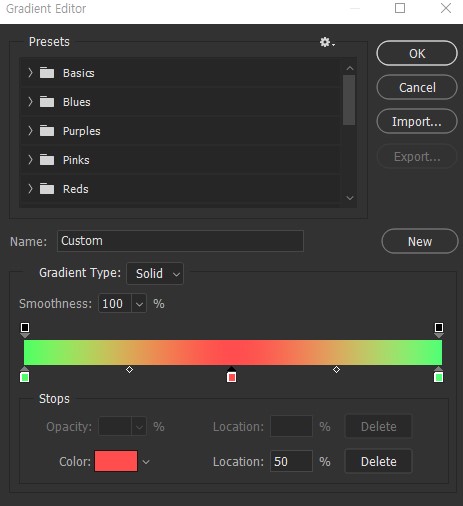Confirm with the OK button
Image resolution: width=463 pixels, height=506 pixels.
click(x=417, y=53)
